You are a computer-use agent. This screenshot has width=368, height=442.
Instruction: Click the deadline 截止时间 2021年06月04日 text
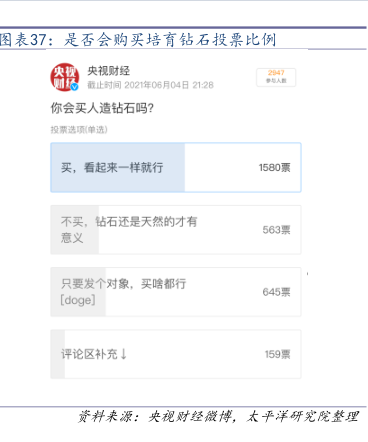(150, 85)
